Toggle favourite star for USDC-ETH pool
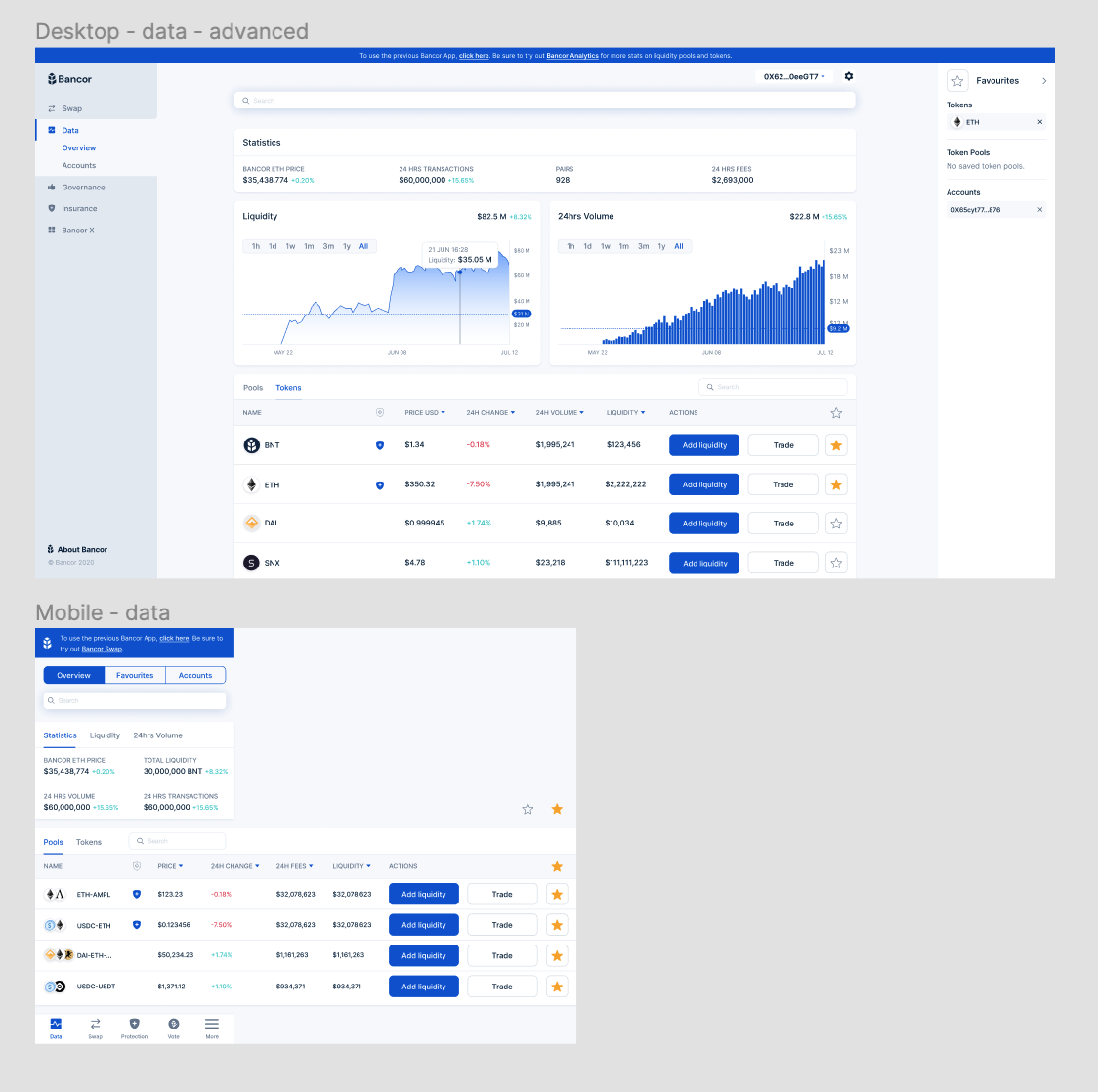This screenshot has width=1098, height=1092. (x=557, y=925)
